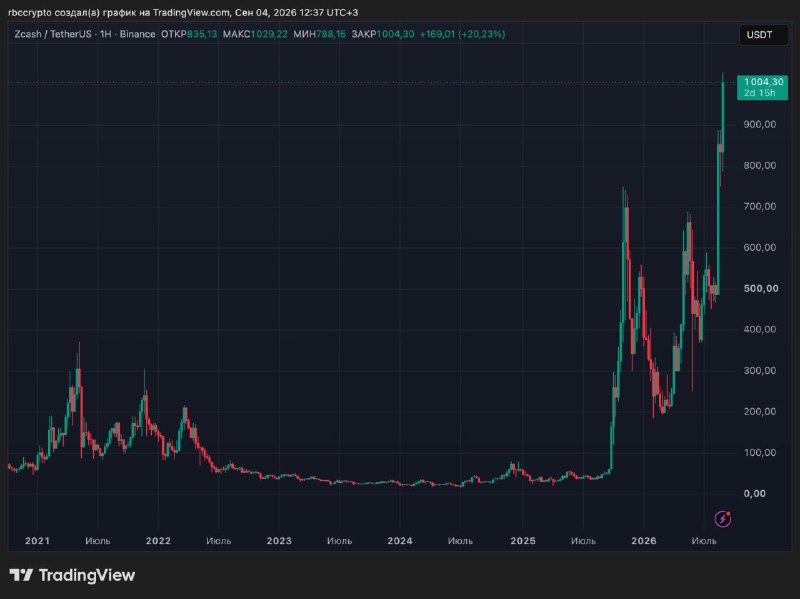Image resolution: width=800 pixels, height=599 pixels.
Task: Click the 1H interval label in legend
Action: (106, 34)
